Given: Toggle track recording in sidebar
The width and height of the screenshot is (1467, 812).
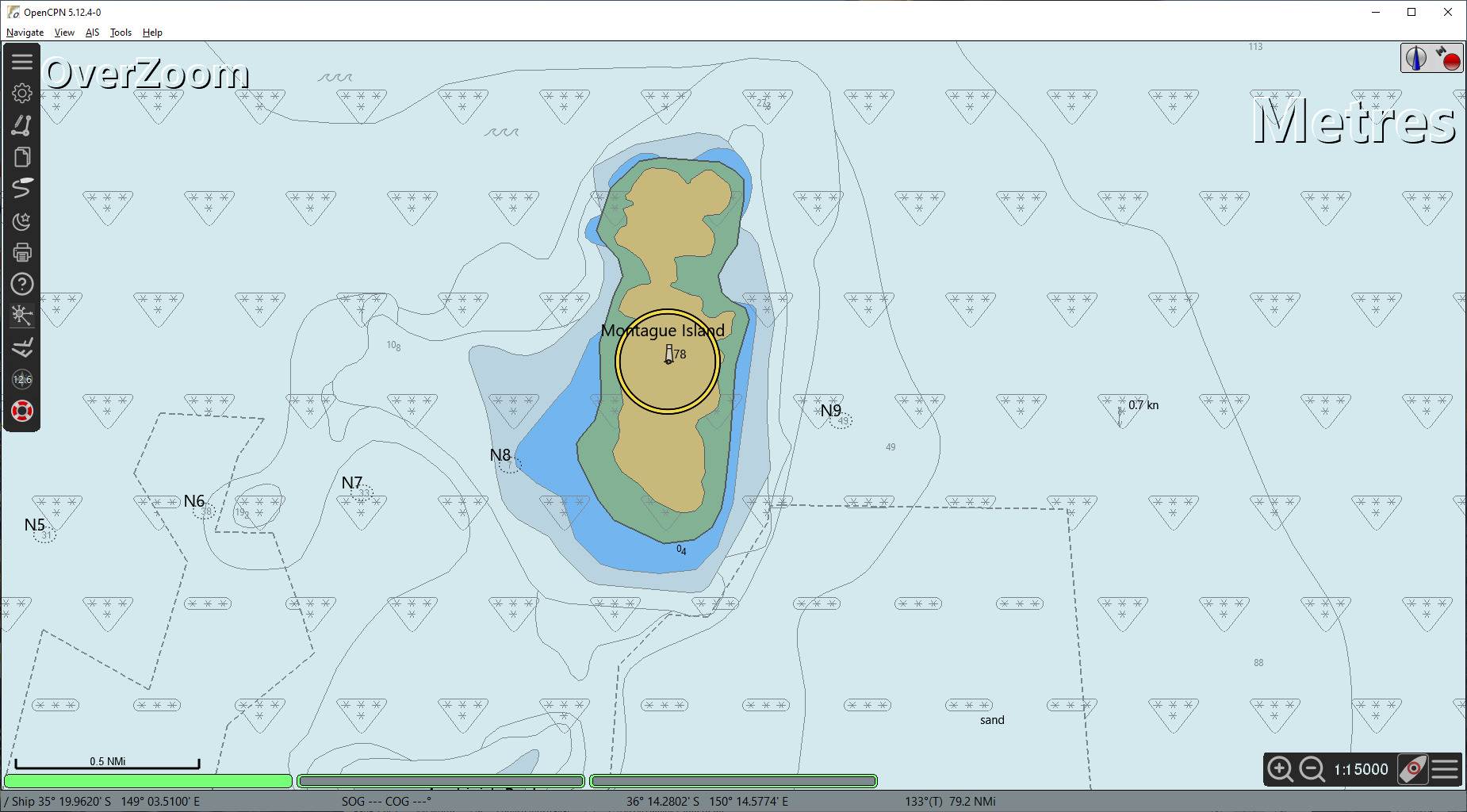Looking at the screenshot, I should click(x=22, y=189).
